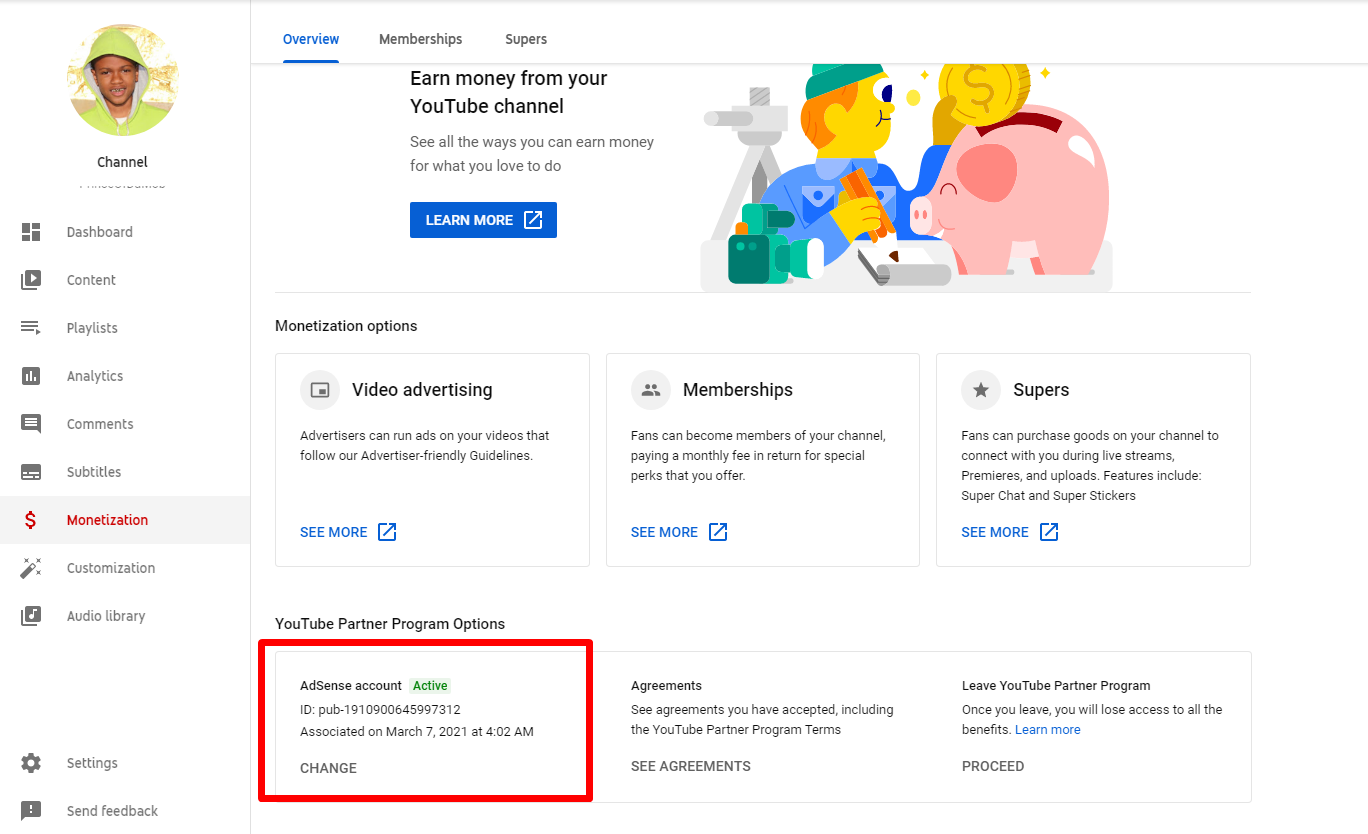This screenshot has width=1368, height=834.
Task: Click 'Leave YouTube Partner Program' heading
Action: (x=1056, y=686)
